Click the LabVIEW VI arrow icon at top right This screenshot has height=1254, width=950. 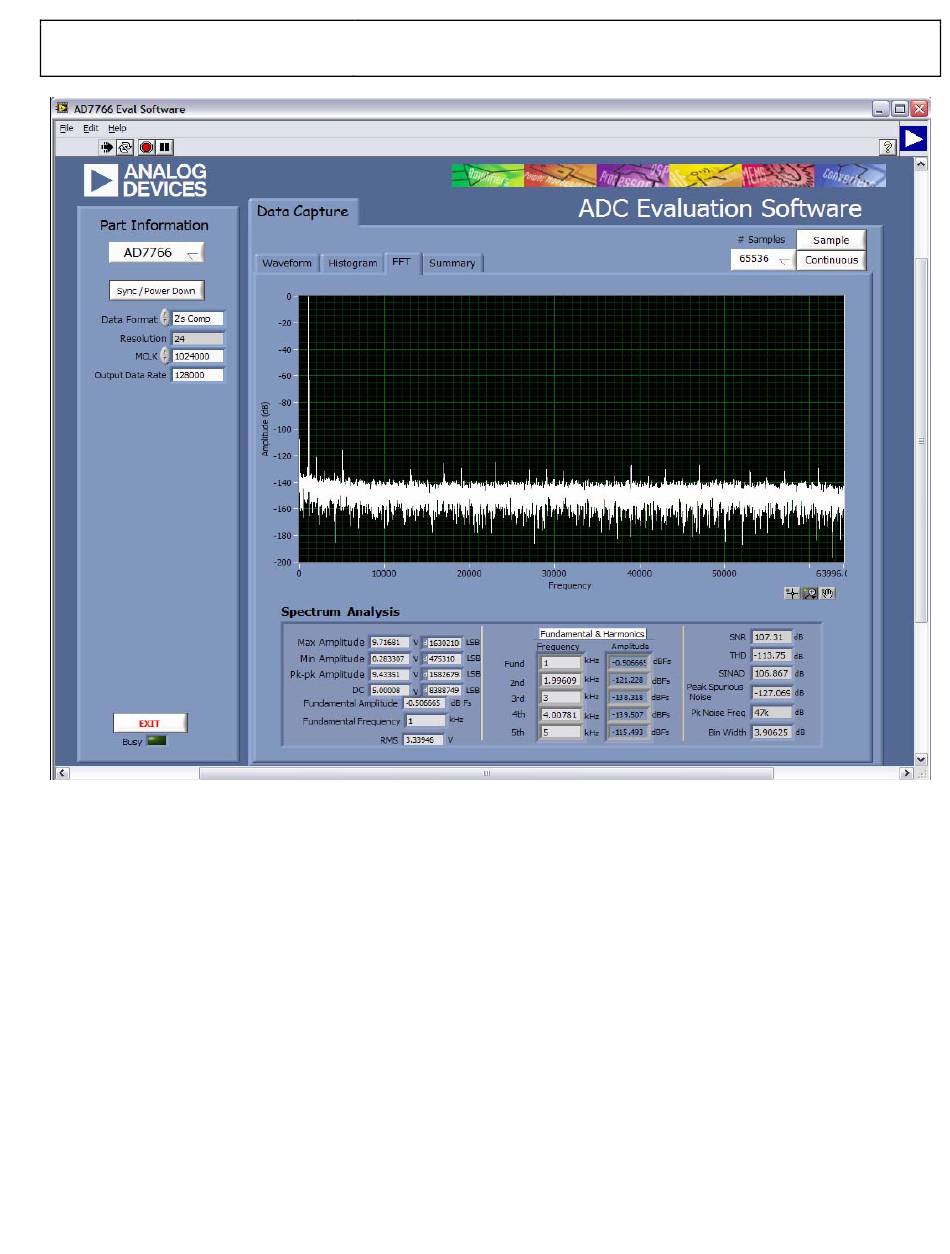click(x=913, y=139)
